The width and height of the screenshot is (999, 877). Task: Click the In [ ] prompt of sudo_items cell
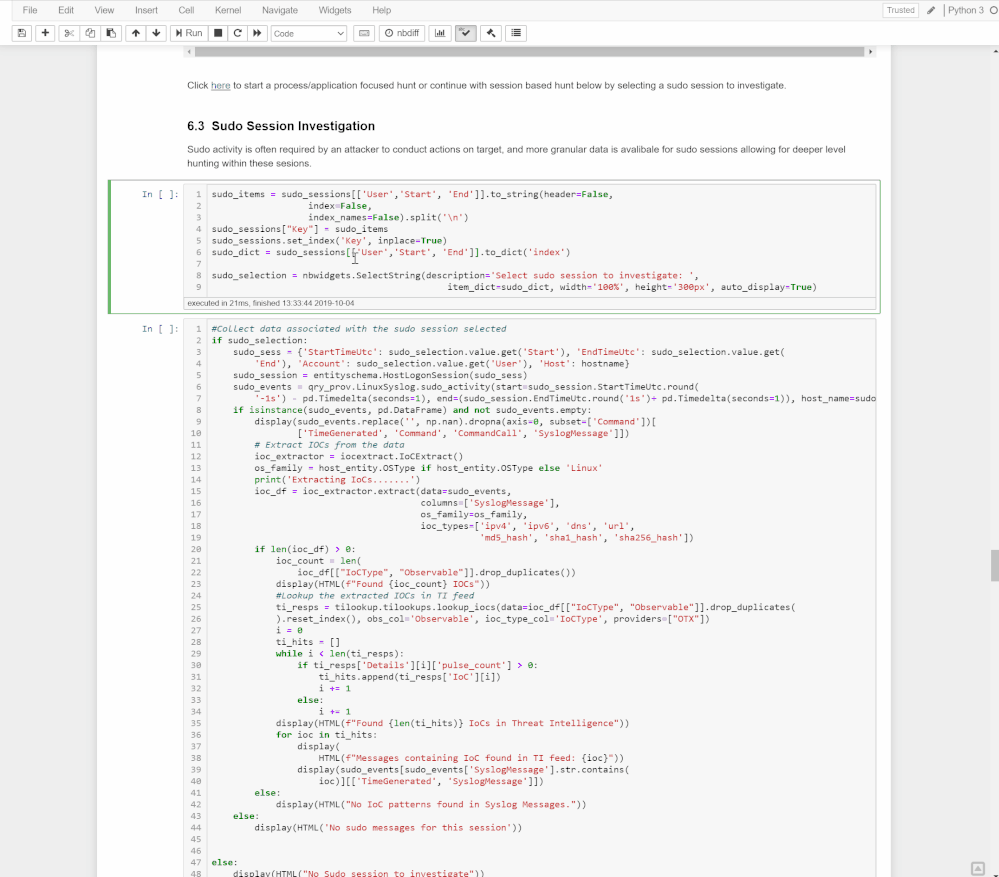coord(160,194)
